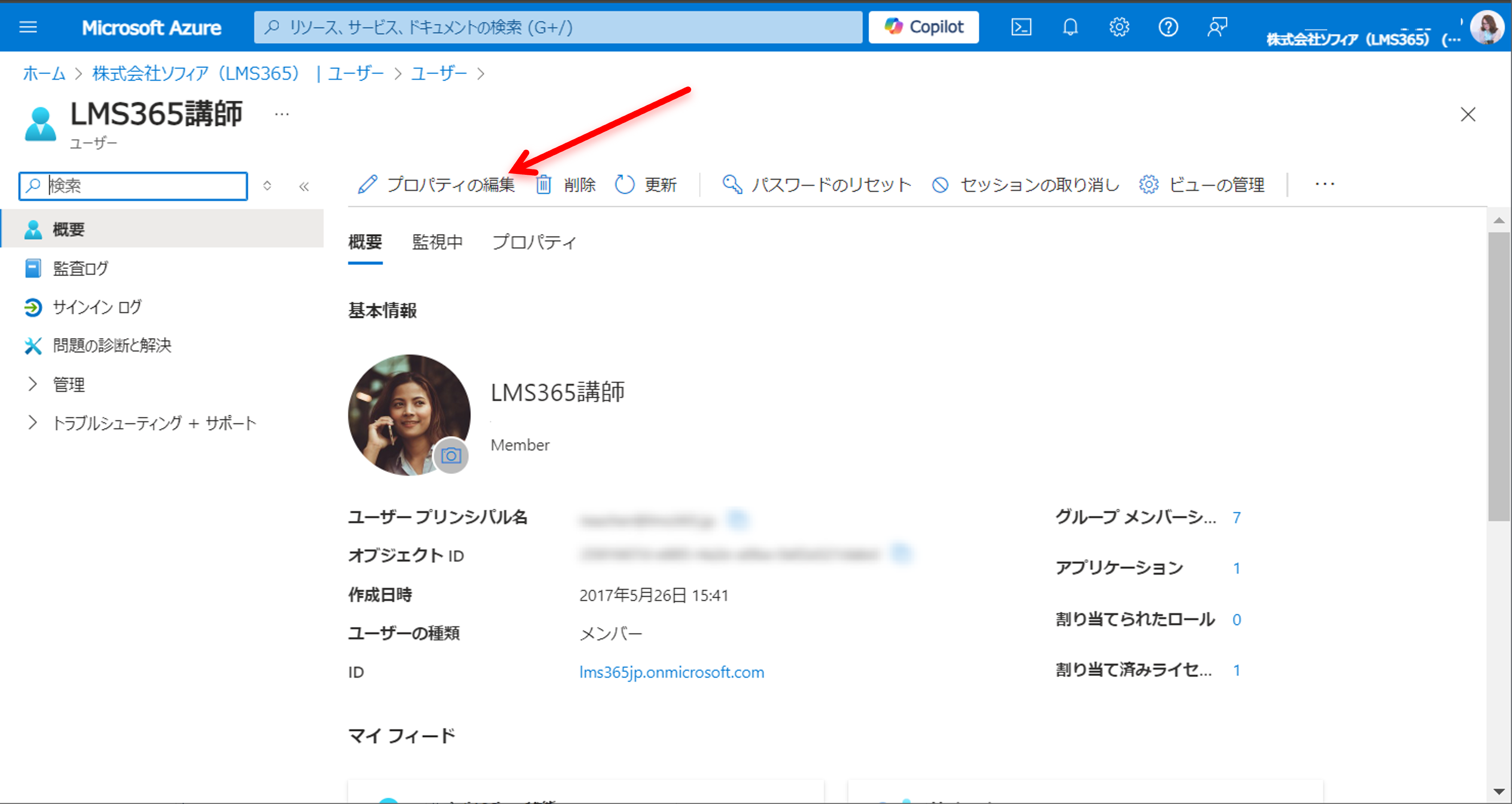Open 割り当てられたロール count 0

tap(1236, 619)
